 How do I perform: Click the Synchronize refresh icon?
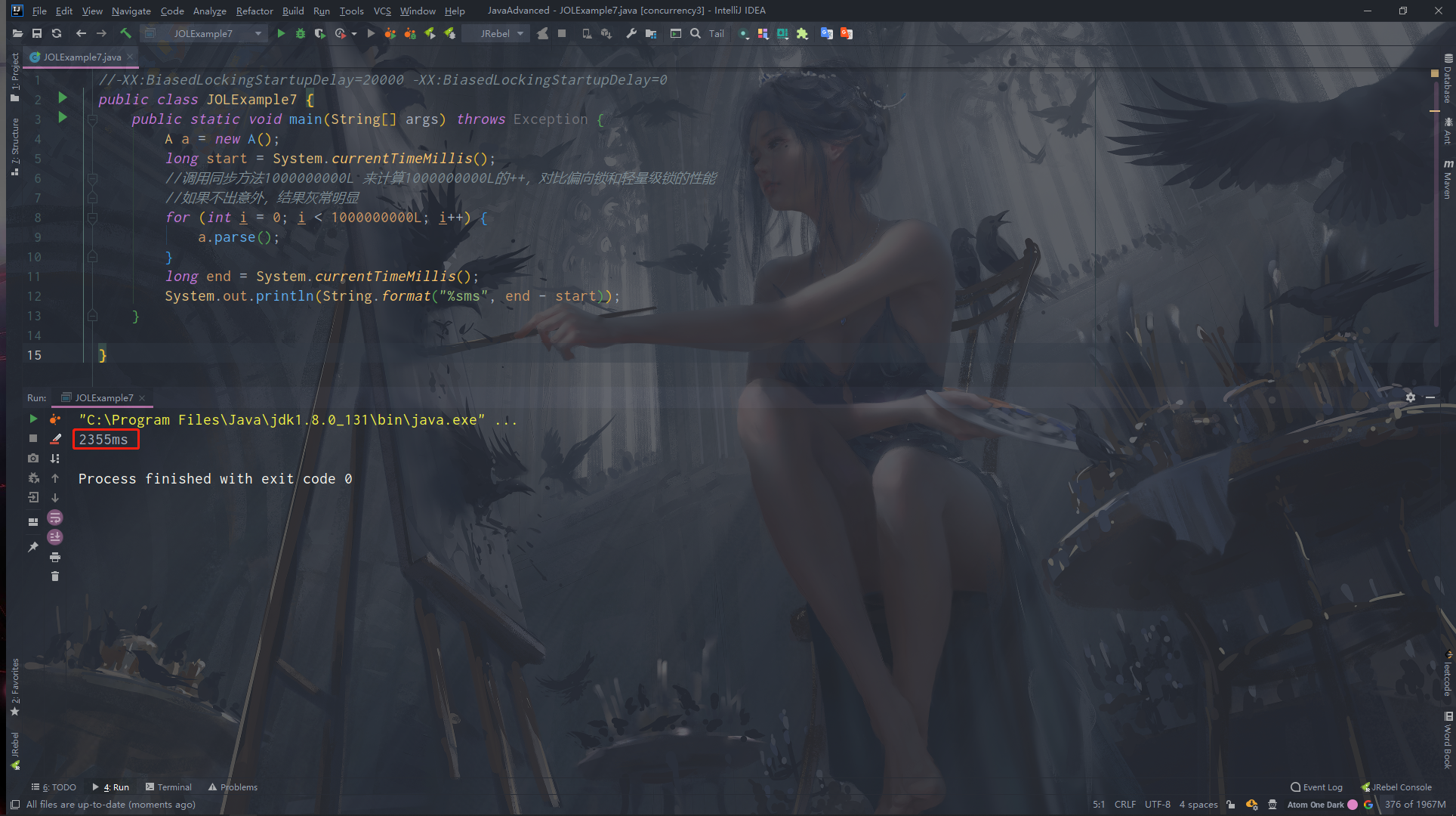click(57, 33)
